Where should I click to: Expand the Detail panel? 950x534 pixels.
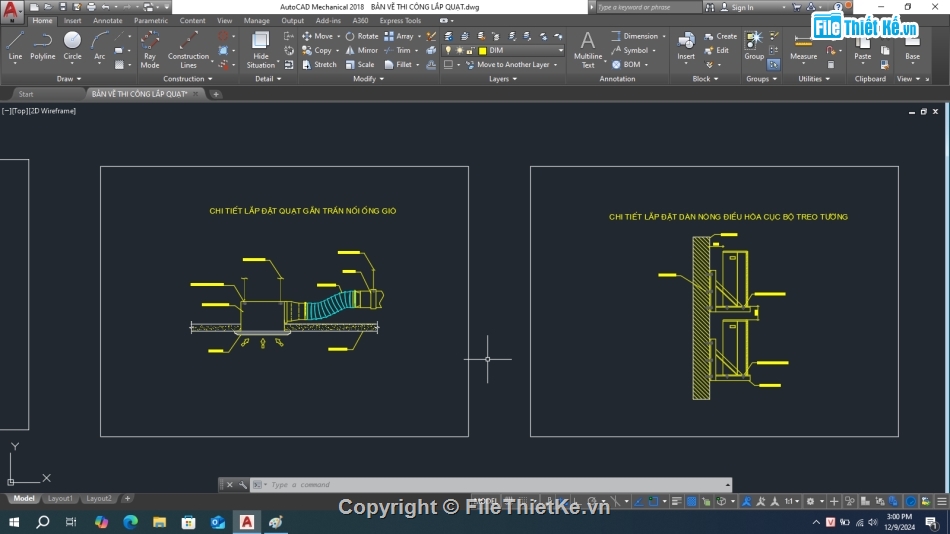[x=268, y=79]
